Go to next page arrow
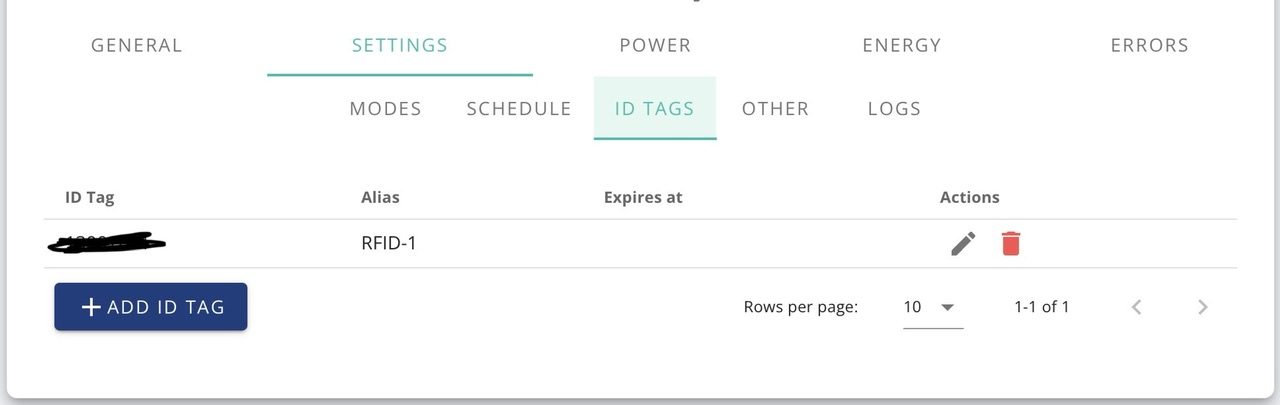 pyautogui.click(x=1203, y=307)
